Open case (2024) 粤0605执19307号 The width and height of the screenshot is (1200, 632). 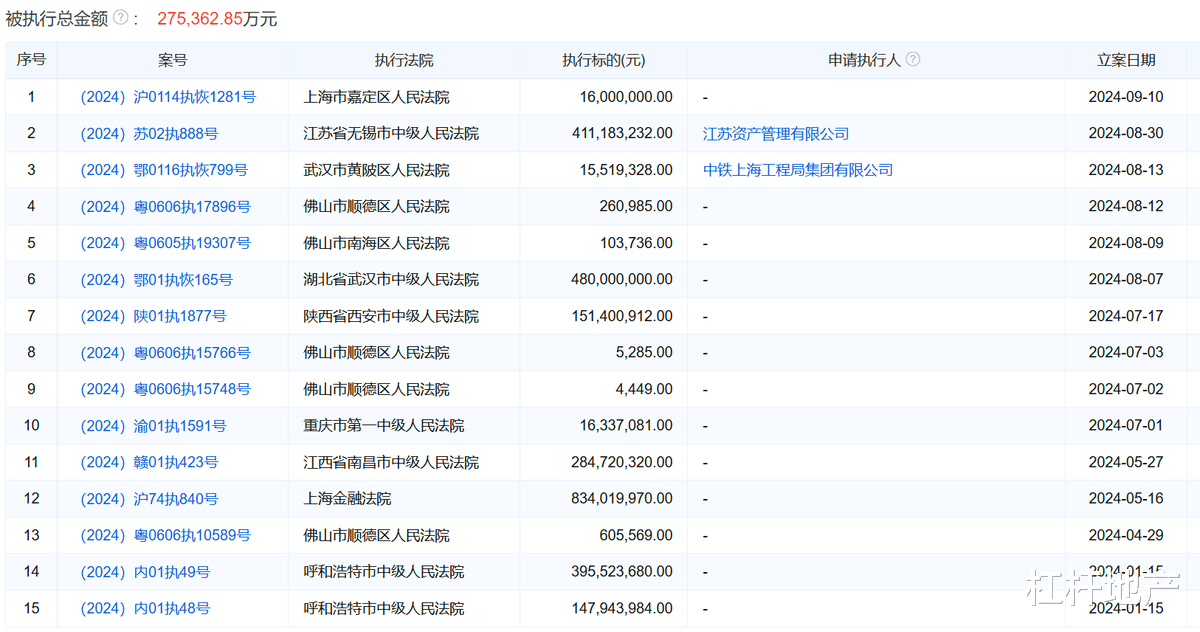pos(165,243)
